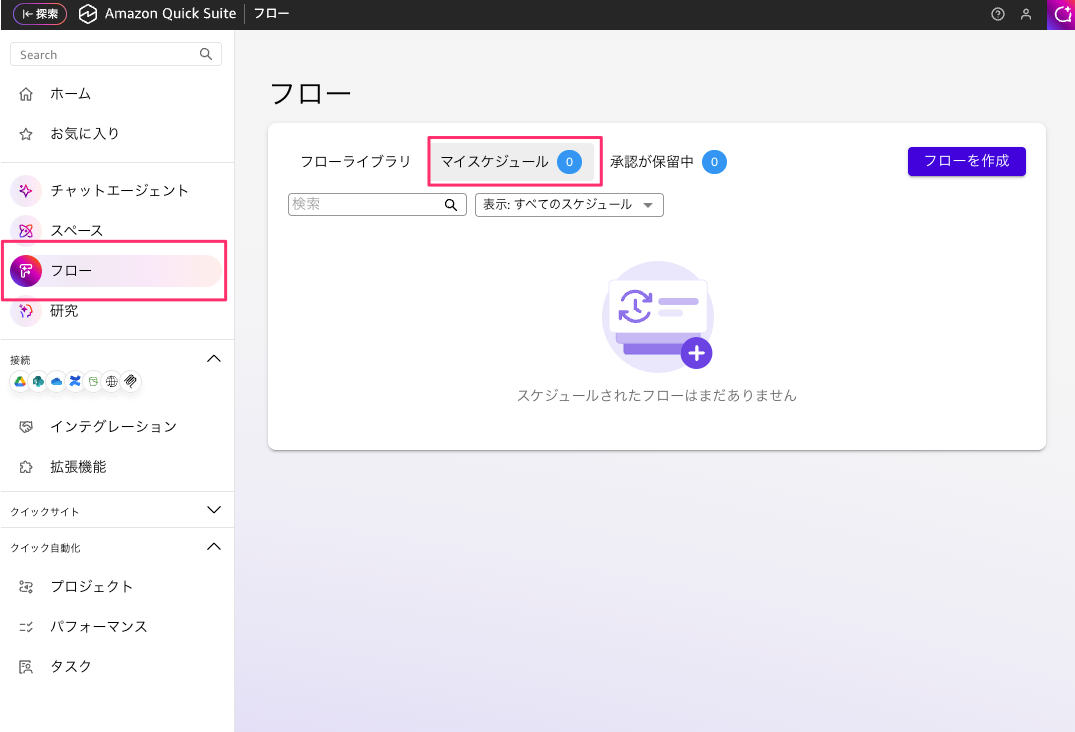Open プロジェクト under クイック自動化

(x=91, y=586)
